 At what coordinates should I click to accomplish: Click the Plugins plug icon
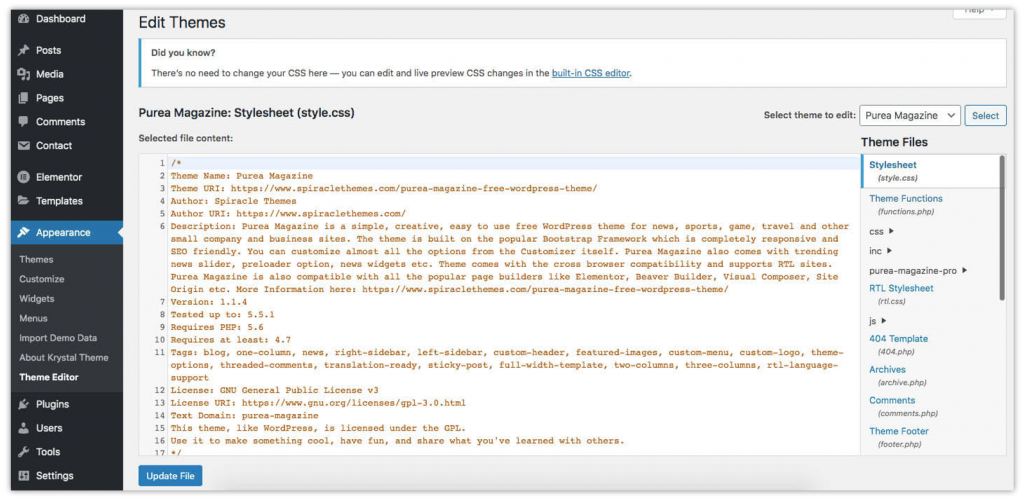coord(24,404)
